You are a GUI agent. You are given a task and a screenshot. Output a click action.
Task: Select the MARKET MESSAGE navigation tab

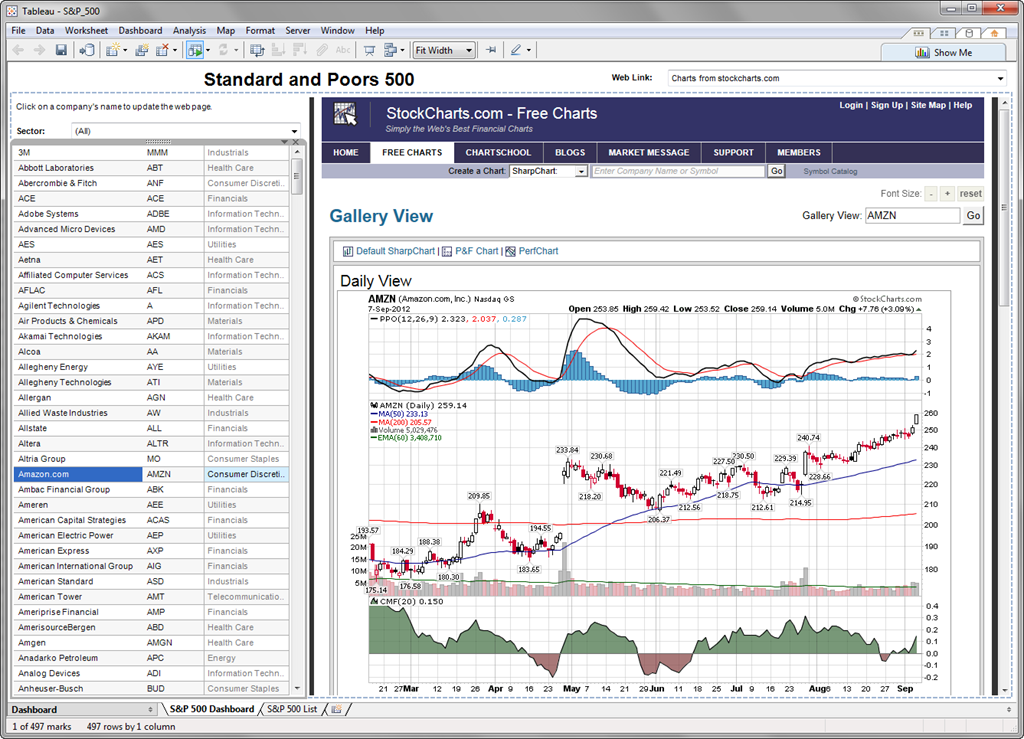click(x=648, y=153)
